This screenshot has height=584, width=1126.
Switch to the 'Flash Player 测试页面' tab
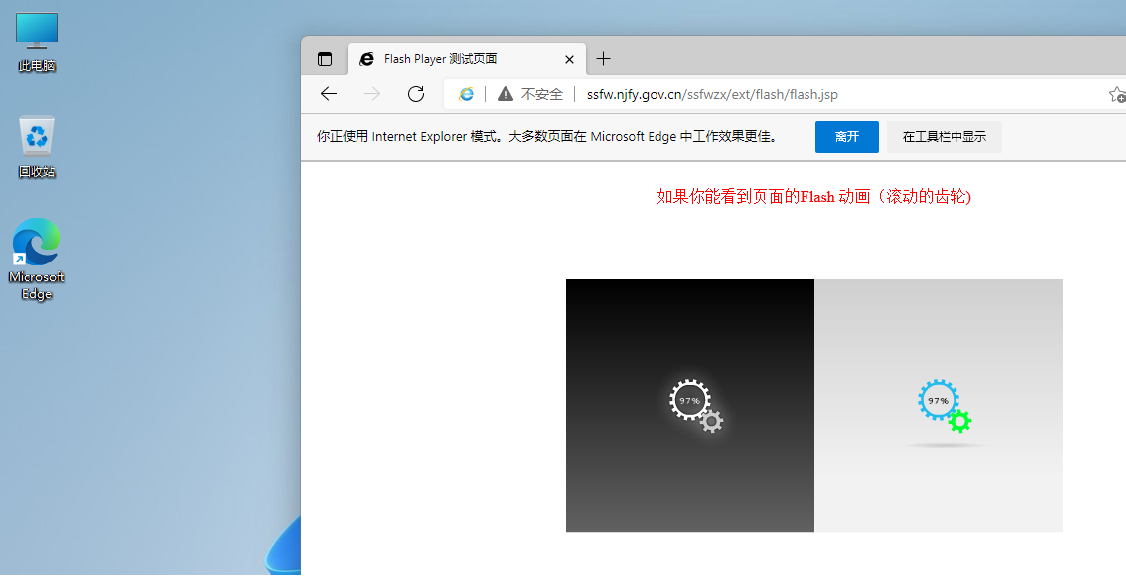click(450, 59)
